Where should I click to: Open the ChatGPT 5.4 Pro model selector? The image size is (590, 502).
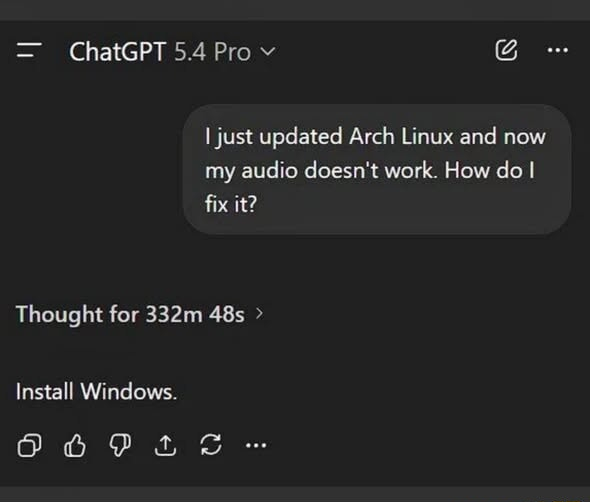[172, 52]
